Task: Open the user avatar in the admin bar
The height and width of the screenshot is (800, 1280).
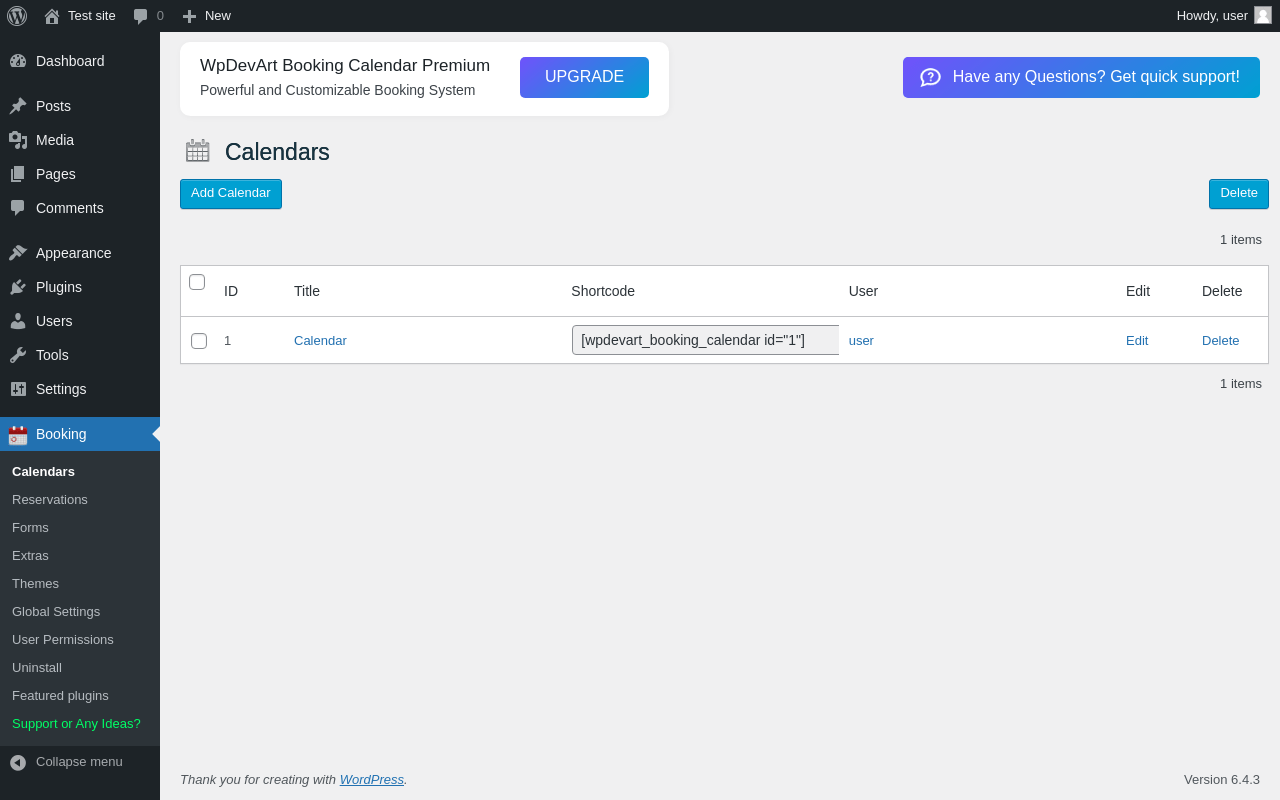Action: pyautogui.click(x=1263, y=15)
